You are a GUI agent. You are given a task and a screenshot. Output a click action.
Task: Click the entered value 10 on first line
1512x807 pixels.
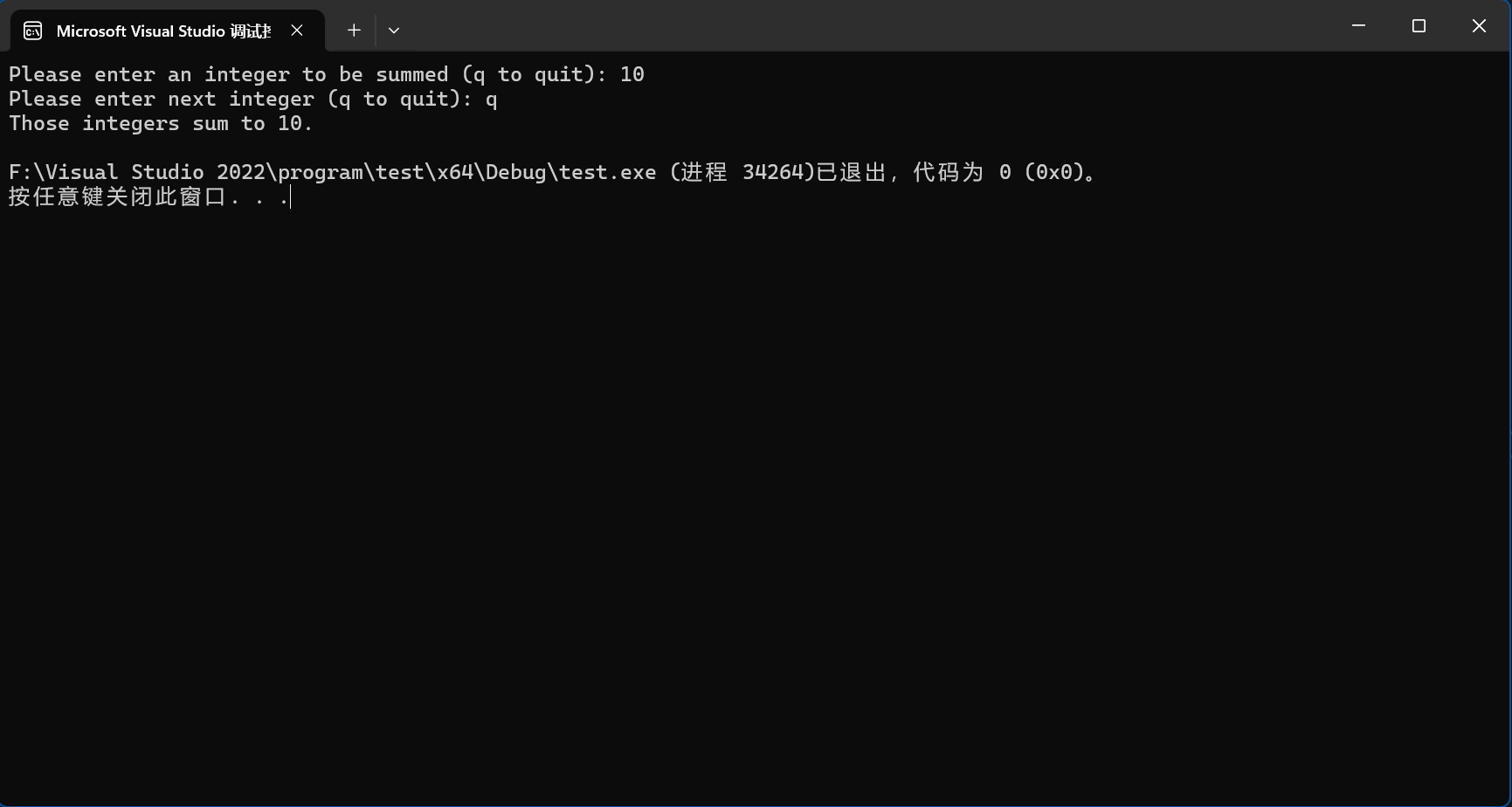coord(632,74)
